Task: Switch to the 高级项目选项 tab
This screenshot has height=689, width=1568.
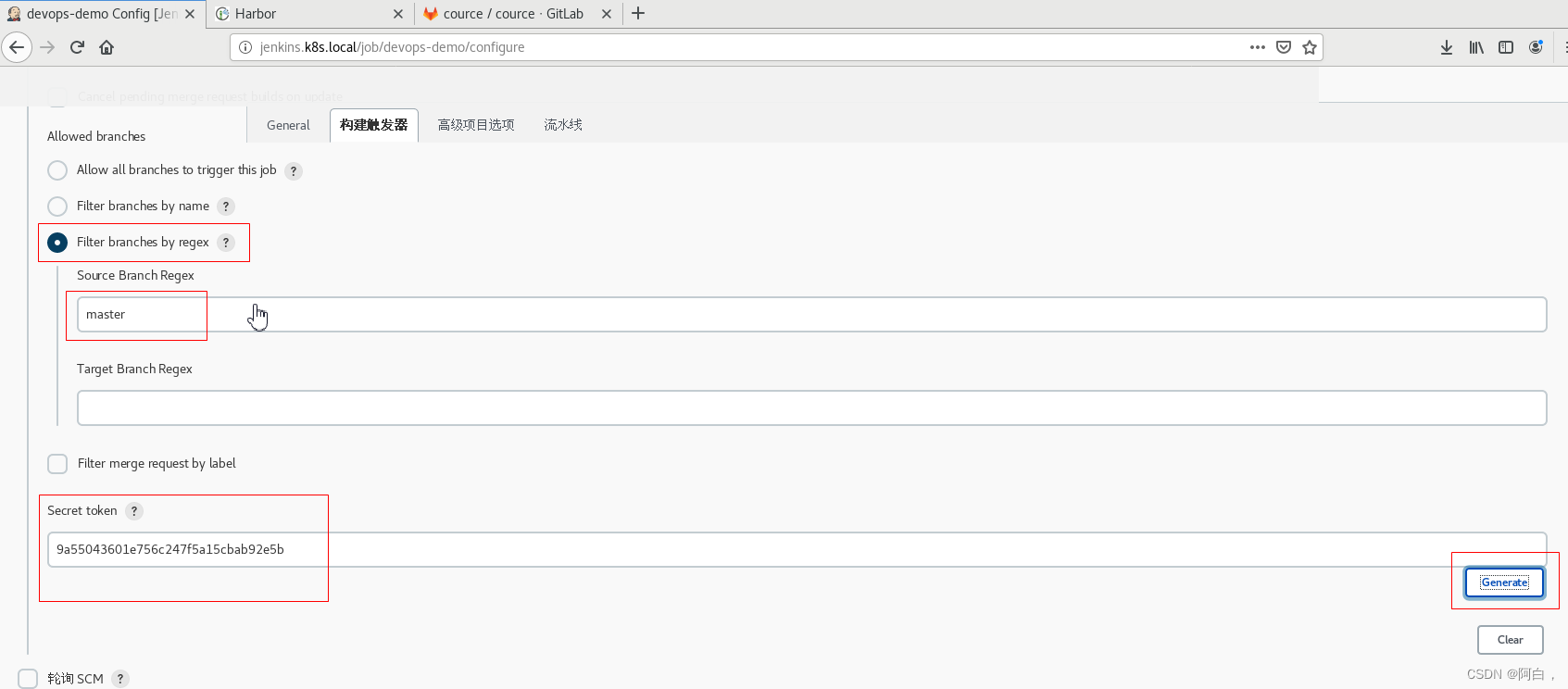Action: (x=476, y=125)
